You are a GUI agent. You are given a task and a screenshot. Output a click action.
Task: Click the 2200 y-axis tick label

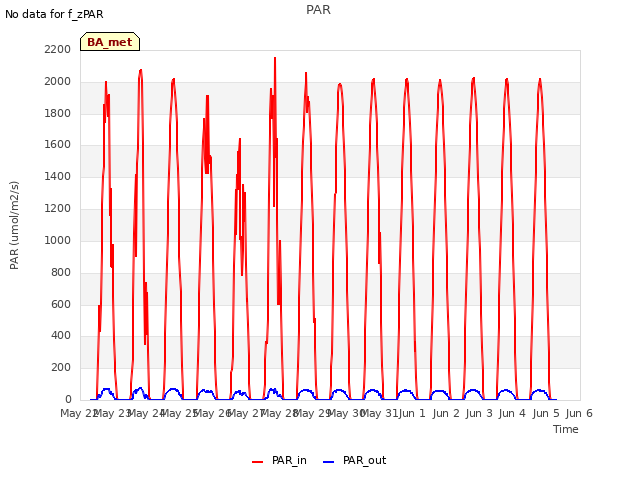tap(58, 49)
